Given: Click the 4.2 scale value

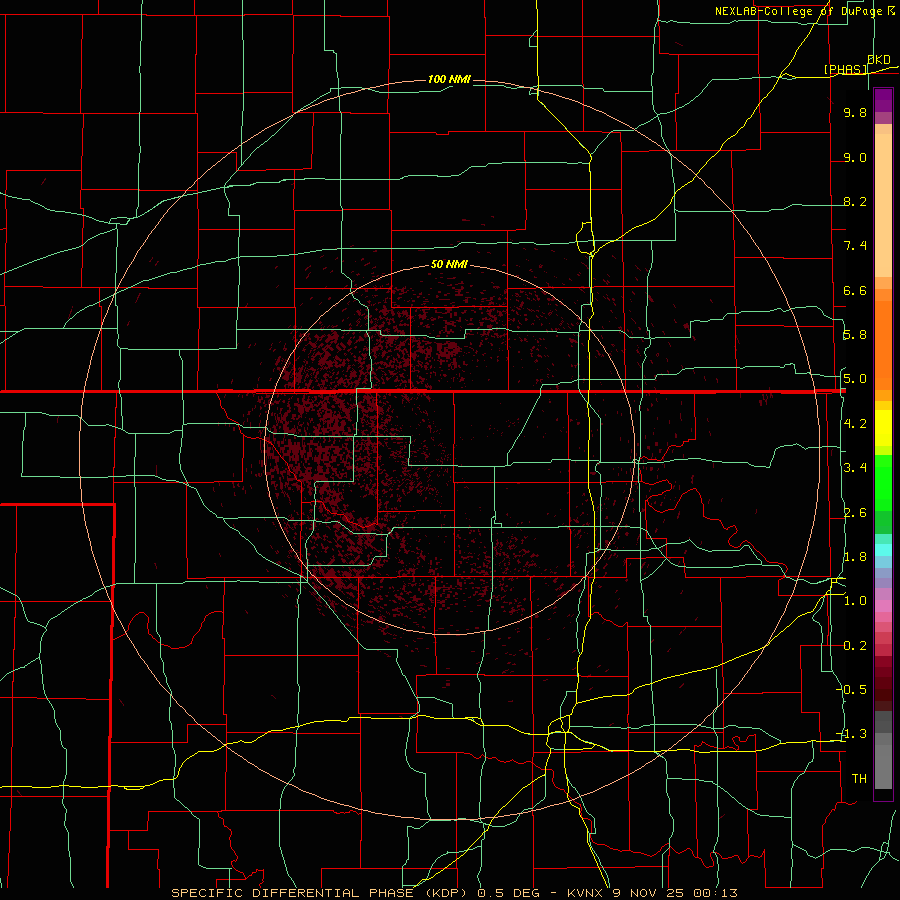Looking at the screenshot, I should point(855,424).
